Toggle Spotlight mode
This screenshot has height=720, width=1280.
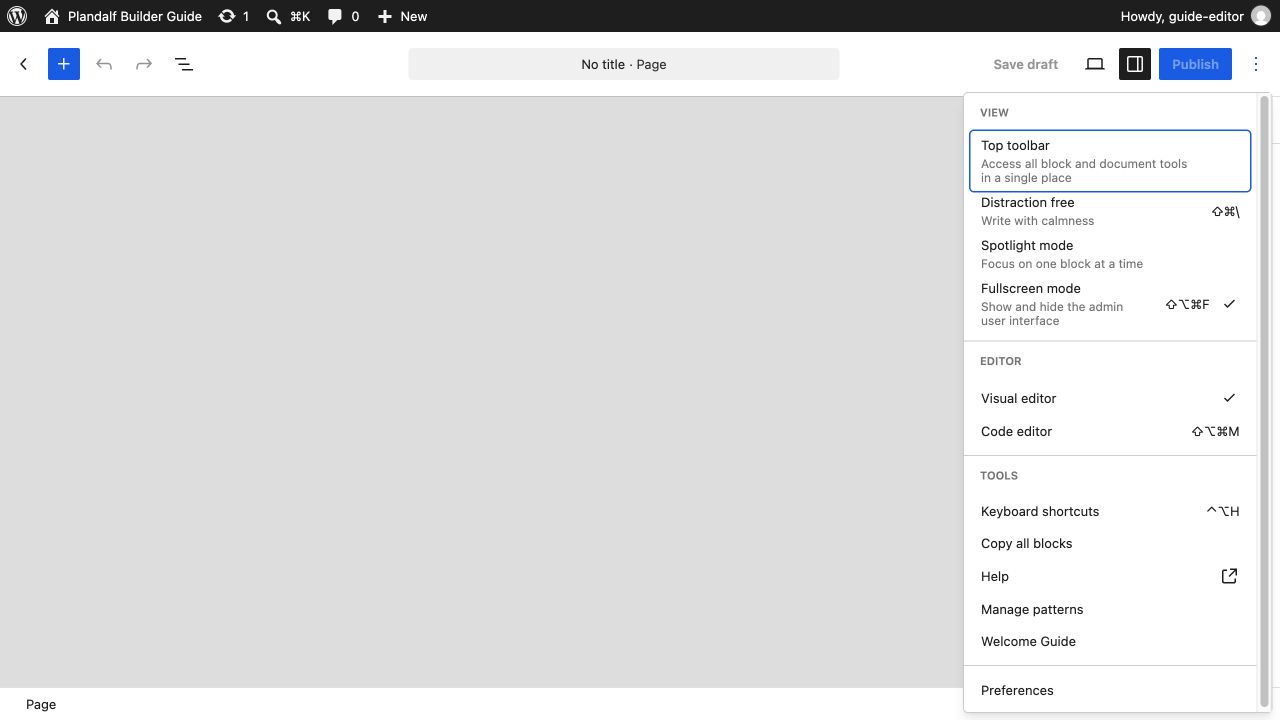pyautogui.click(x=1110, y=254)
